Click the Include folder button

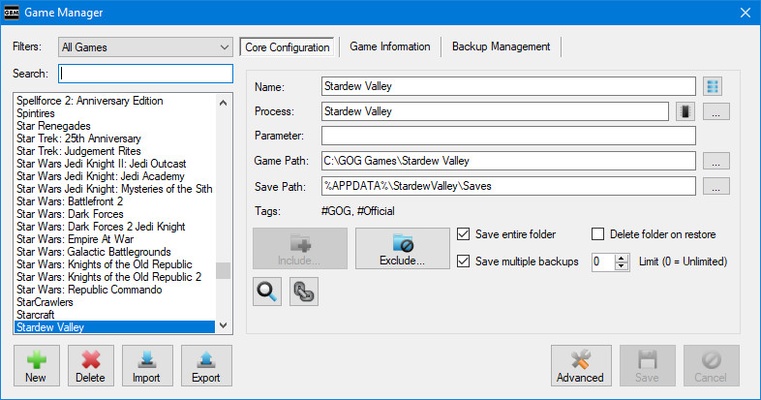coord(300,249)
